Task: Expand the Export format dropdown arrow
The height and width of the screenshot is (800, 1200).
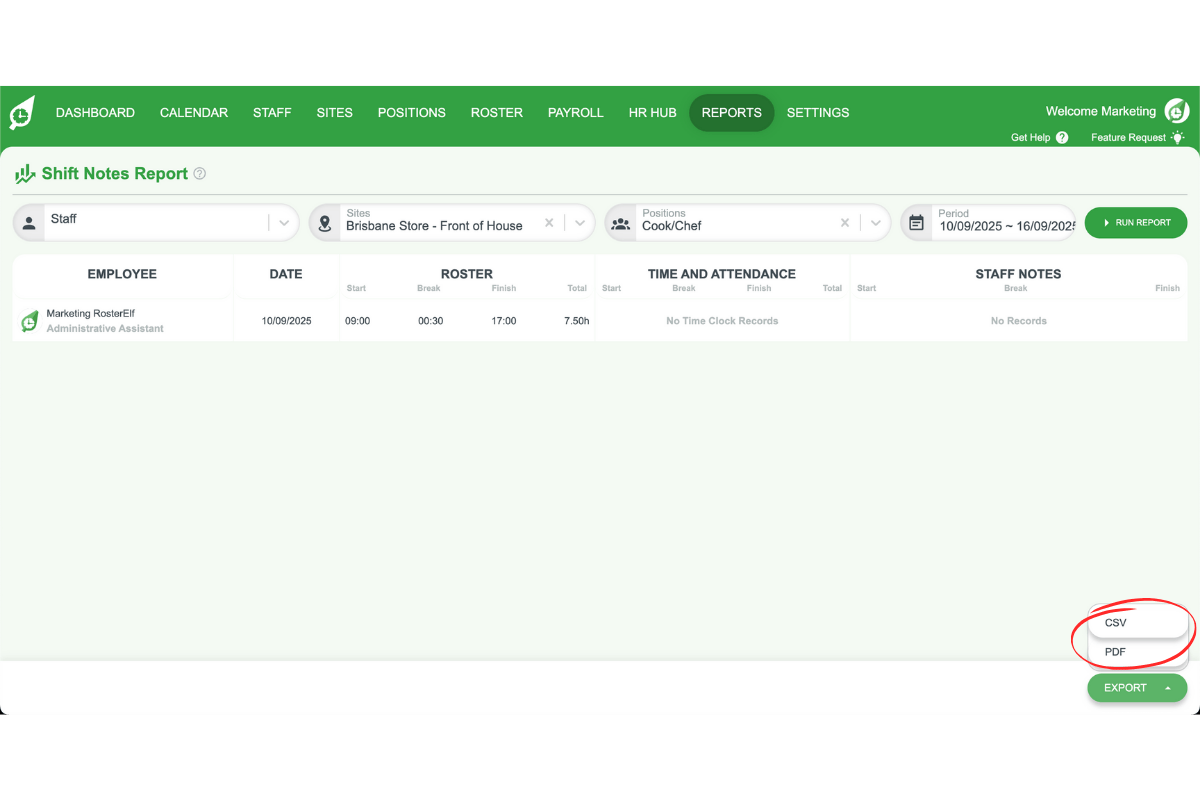Action: coord(1167,687)
